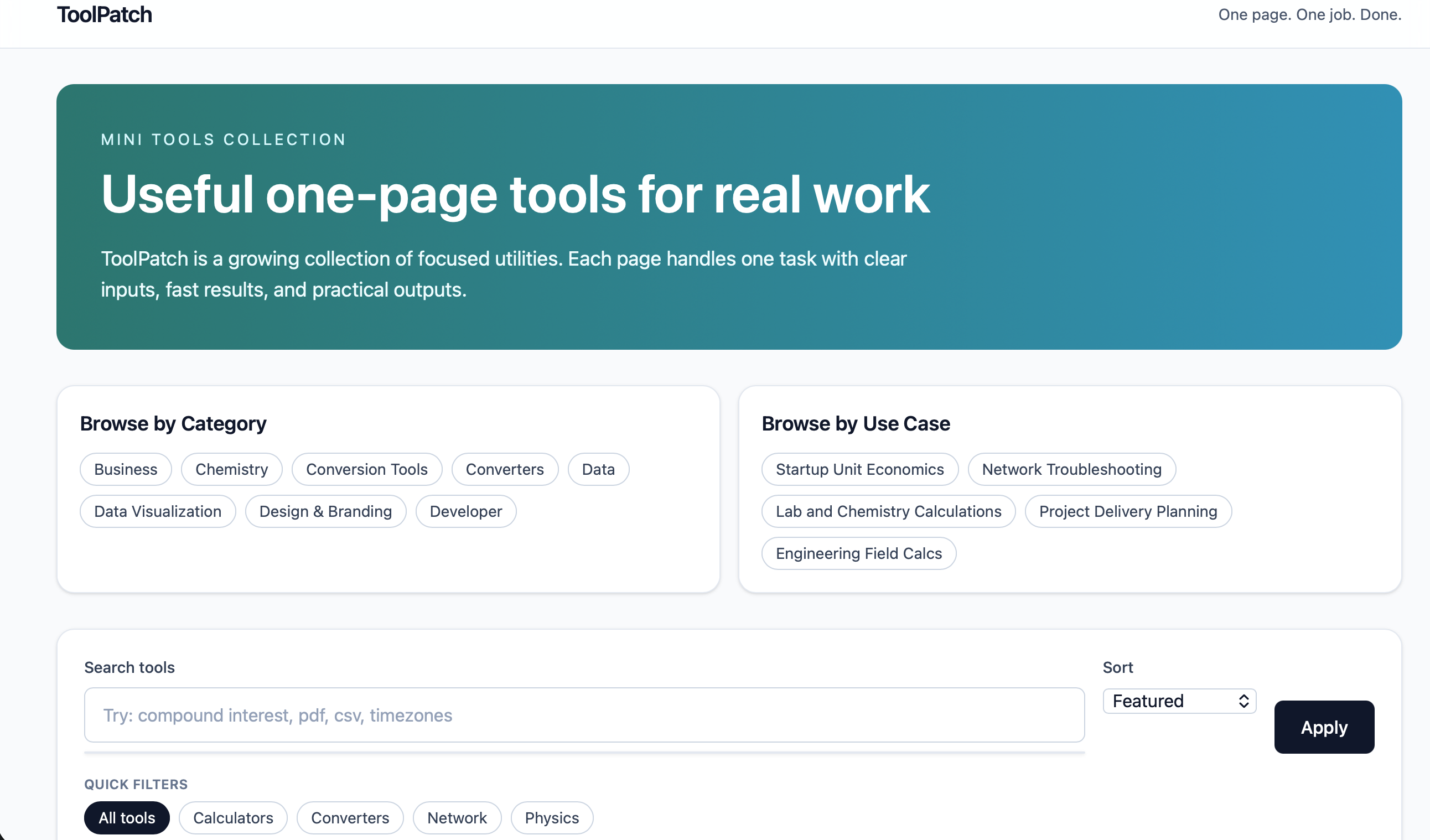The height and width of the screenshot is (840, 1430).
Task: Choose Lab and Chemistry Calculations use case
Action: click(888, 511)
